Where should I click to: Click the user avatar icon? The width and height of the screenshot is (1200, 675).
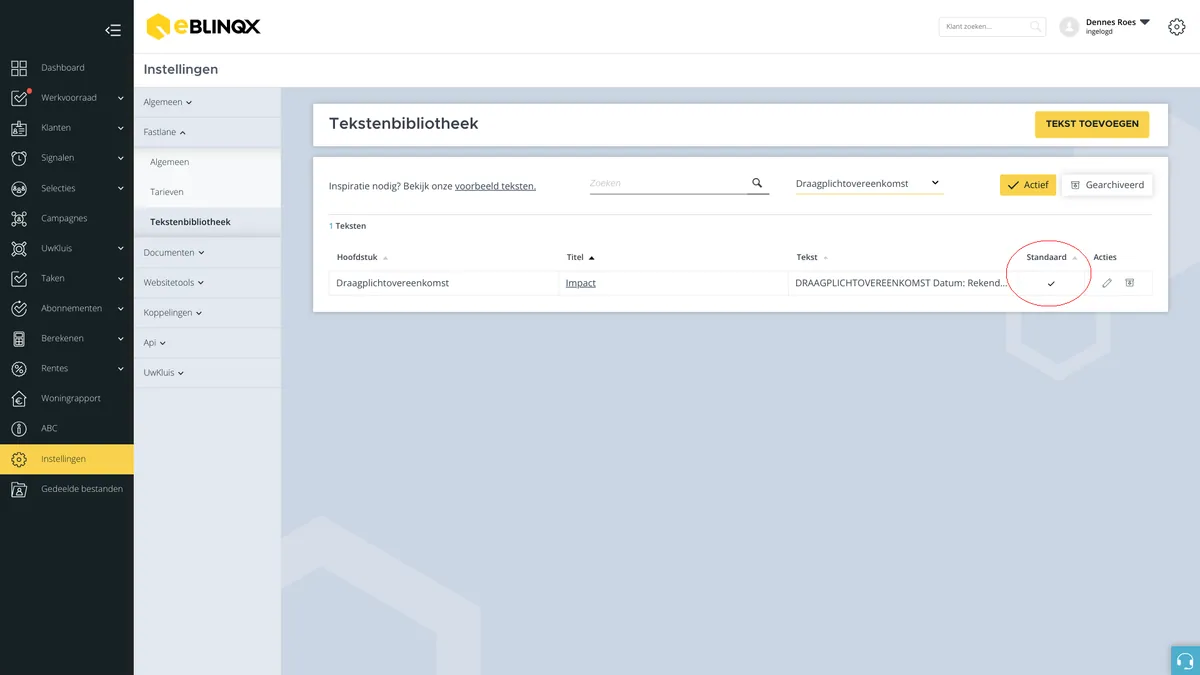(1069, 27)
